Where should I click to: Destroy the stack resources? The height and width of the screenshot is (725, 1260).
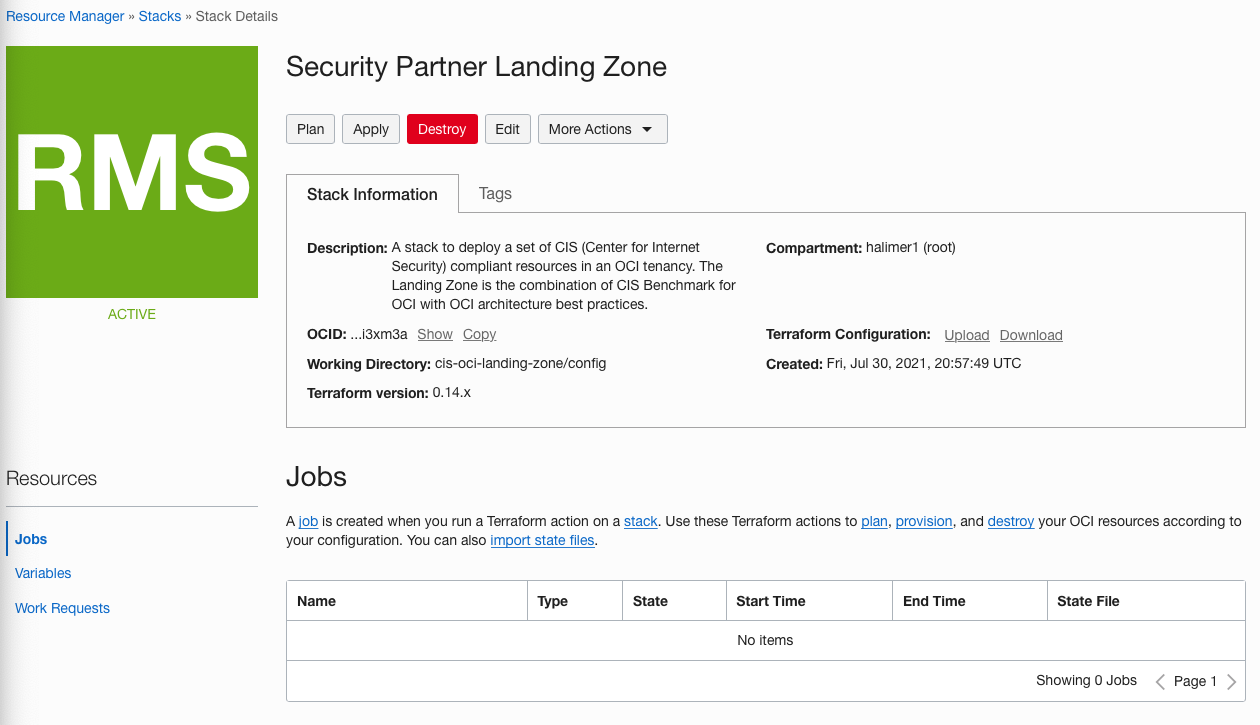click(442, 128)
